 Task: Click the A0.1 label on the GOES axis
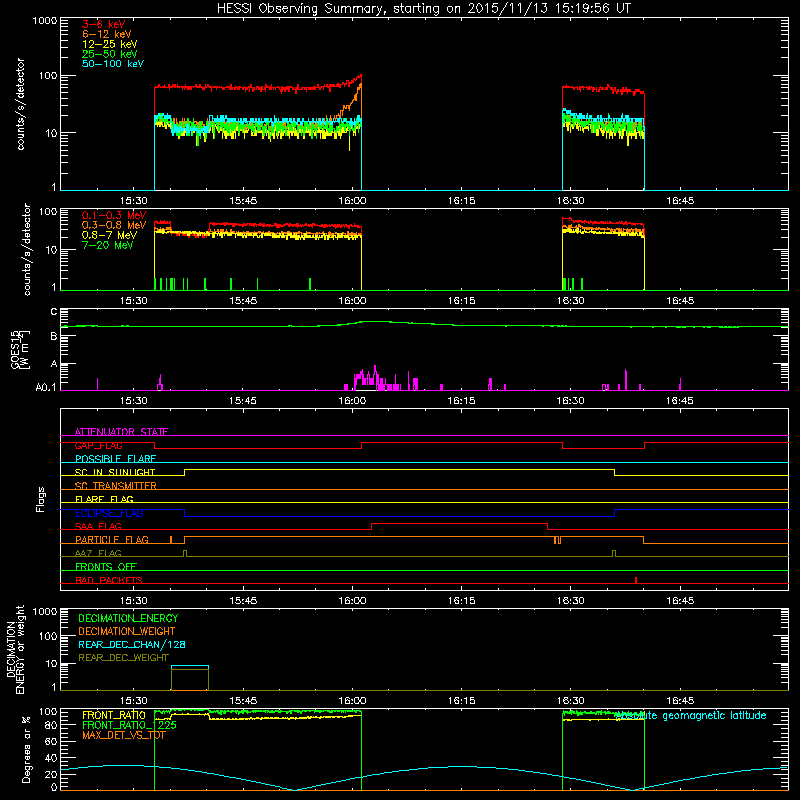(46, 388)
